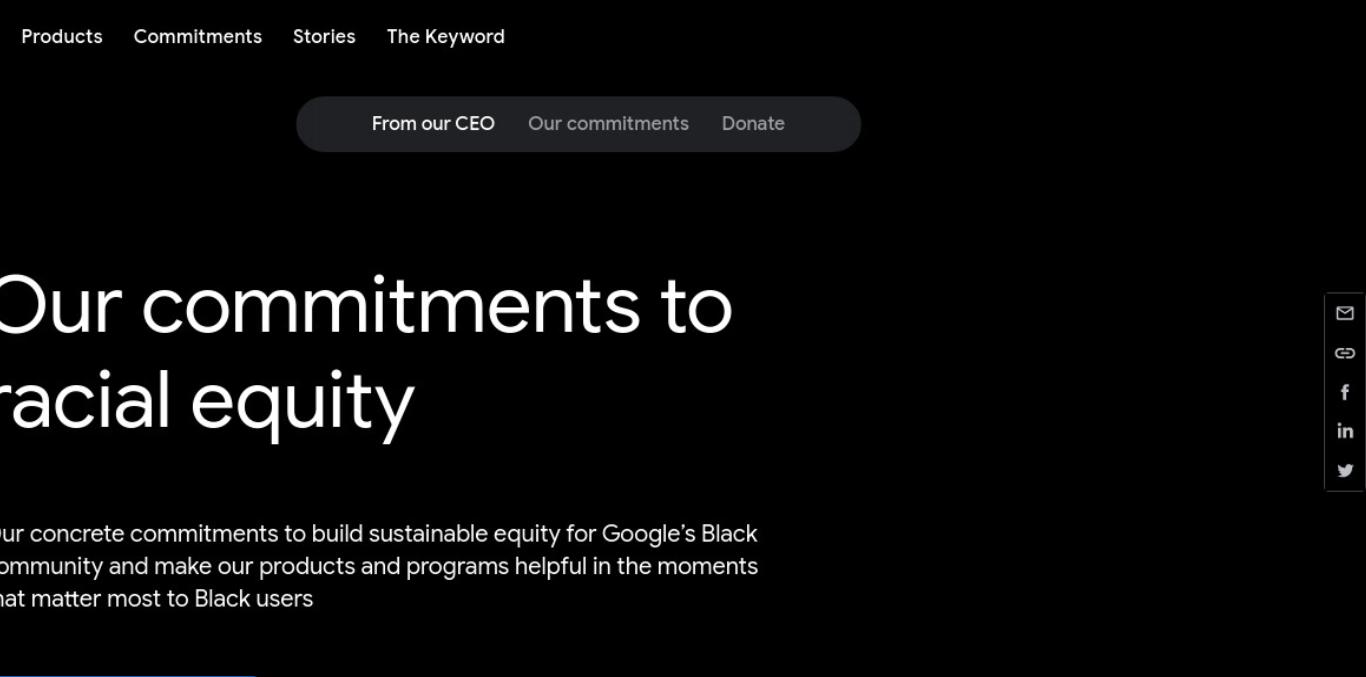This screenshot has height=677, width=1366.
Task: Share on Twitter using the bird icon
Action: click(1345, 470)
